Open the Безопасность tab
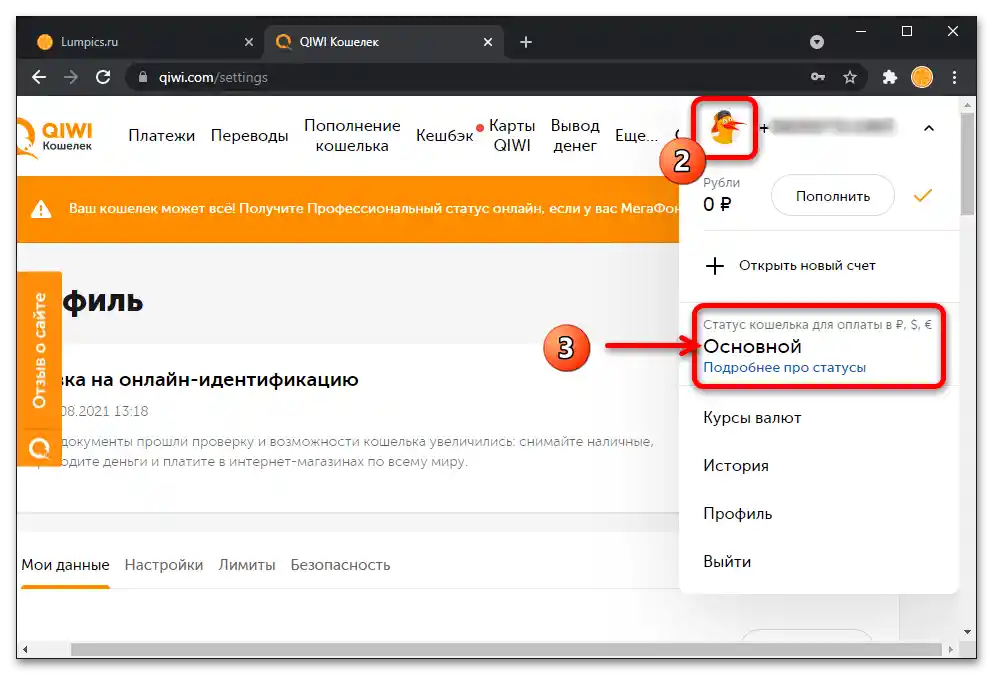 (x=340, y=565)
